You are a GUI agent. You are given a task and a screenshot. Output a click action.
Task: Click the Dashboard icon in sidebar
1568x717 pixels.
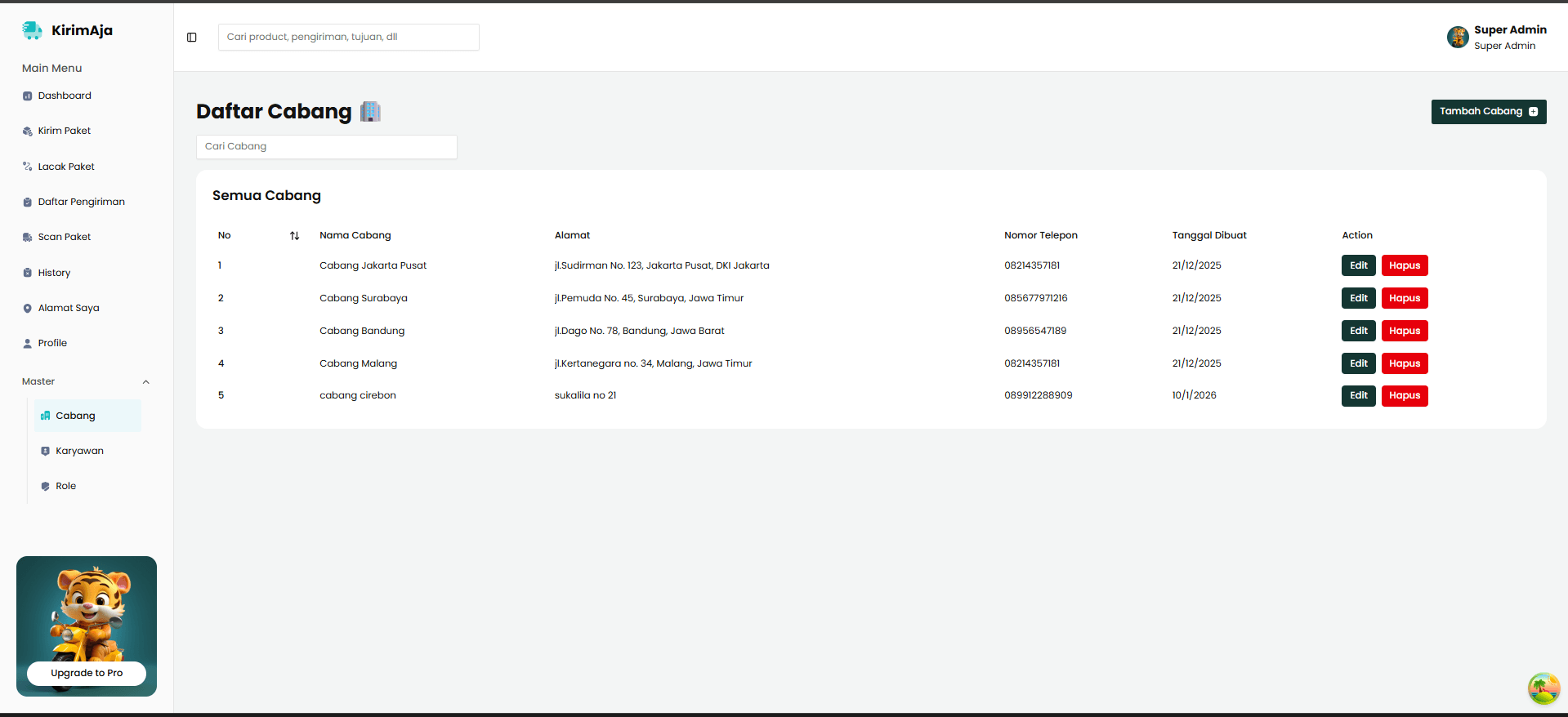tap(27, 96)
